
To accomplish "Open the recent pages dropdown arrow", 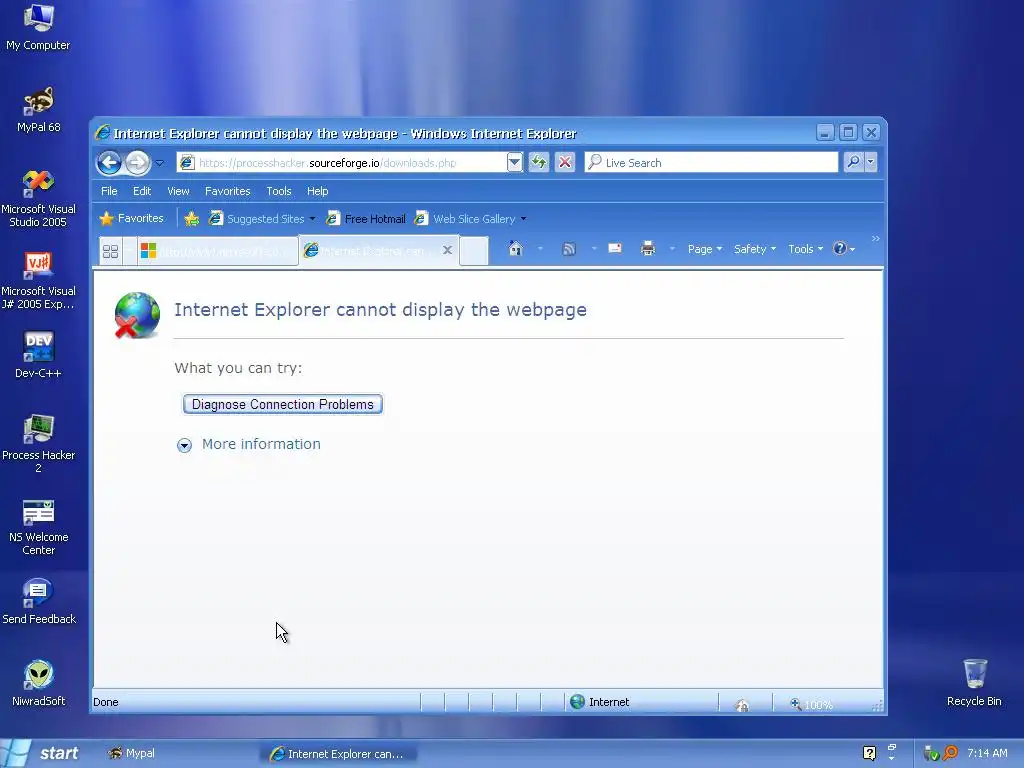I will [x=159, y=163].
